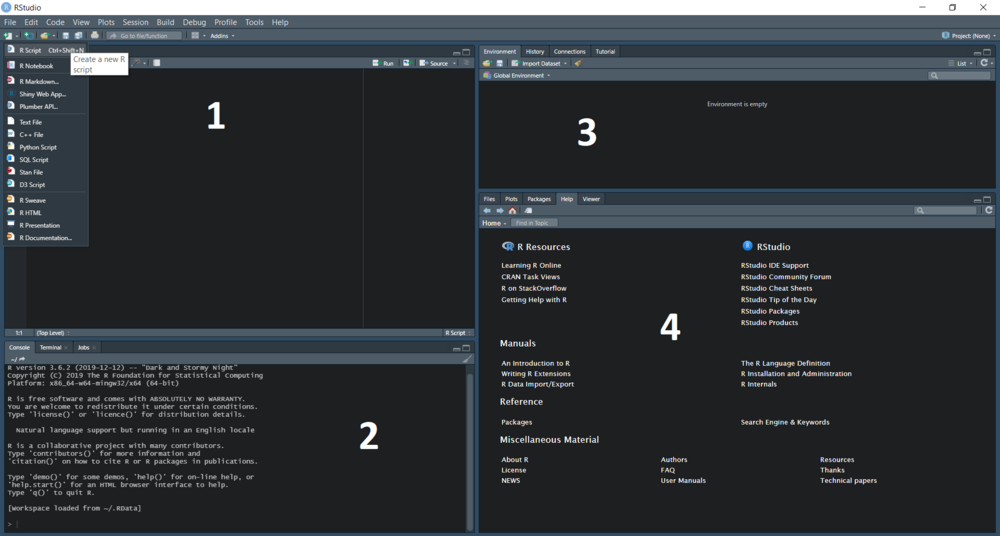Viewport: 1000px width, 536px height.
Task: Open the History tab
Action: [x=535, y=51]
